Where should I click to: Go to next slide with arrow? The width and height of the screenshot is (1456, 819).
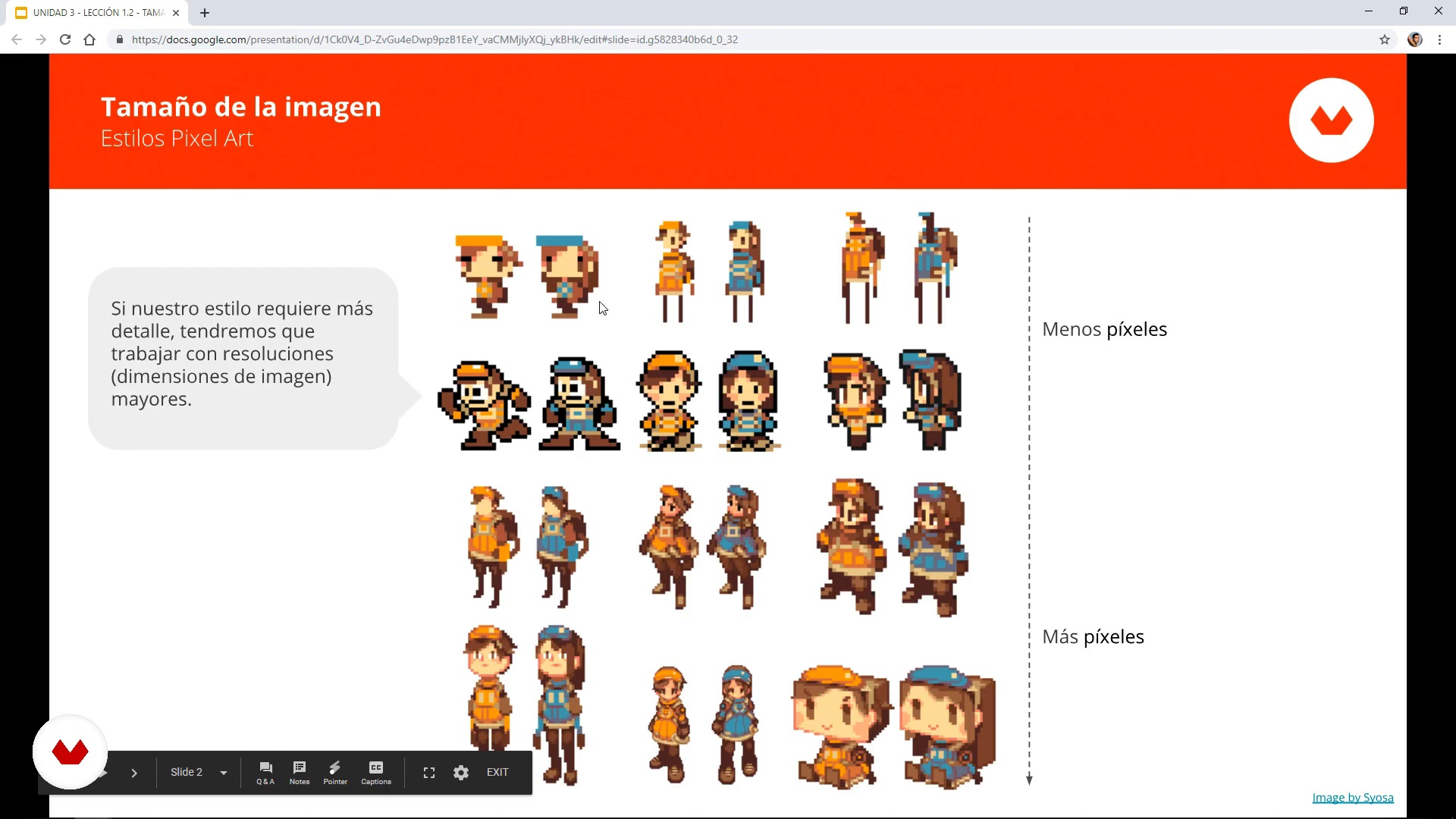(134, 773)
